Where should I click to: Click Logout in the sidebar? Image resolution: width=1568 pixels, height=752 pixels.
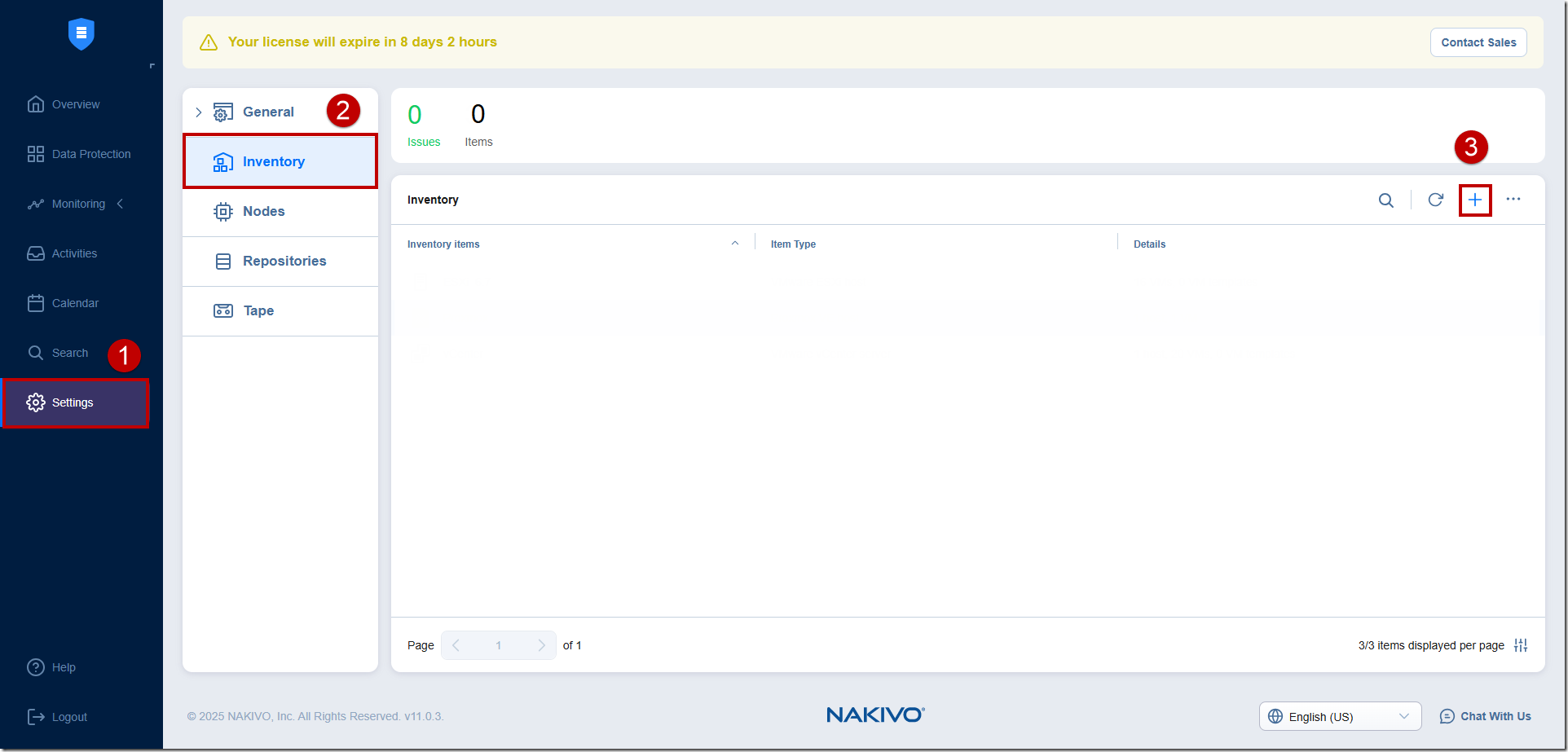[69, 717]
